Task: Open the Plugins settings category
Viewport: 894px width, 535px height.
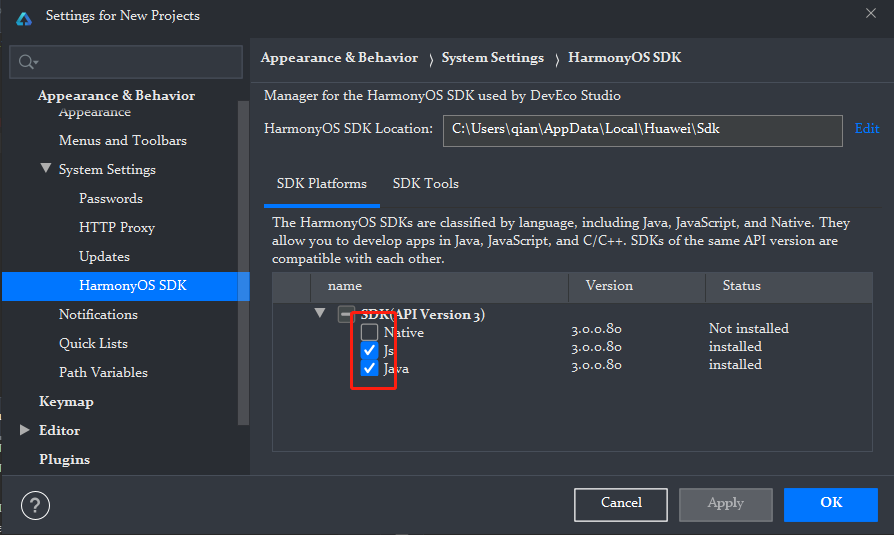Action: (64, 460)
